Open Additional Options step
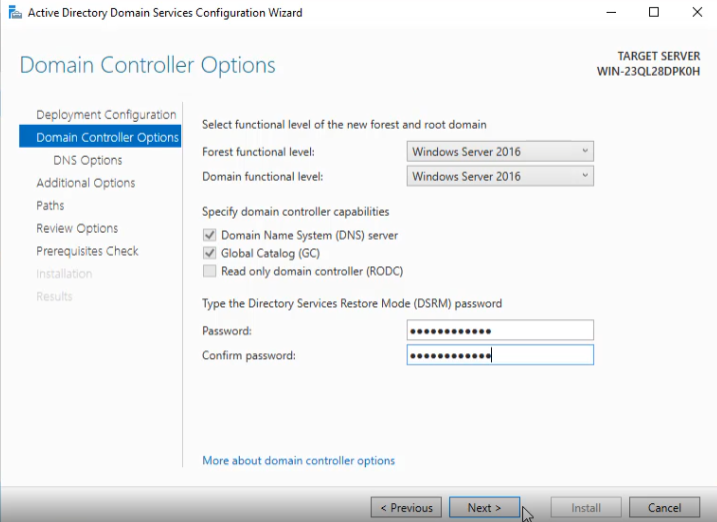717x522 pixels. [86, 183]
